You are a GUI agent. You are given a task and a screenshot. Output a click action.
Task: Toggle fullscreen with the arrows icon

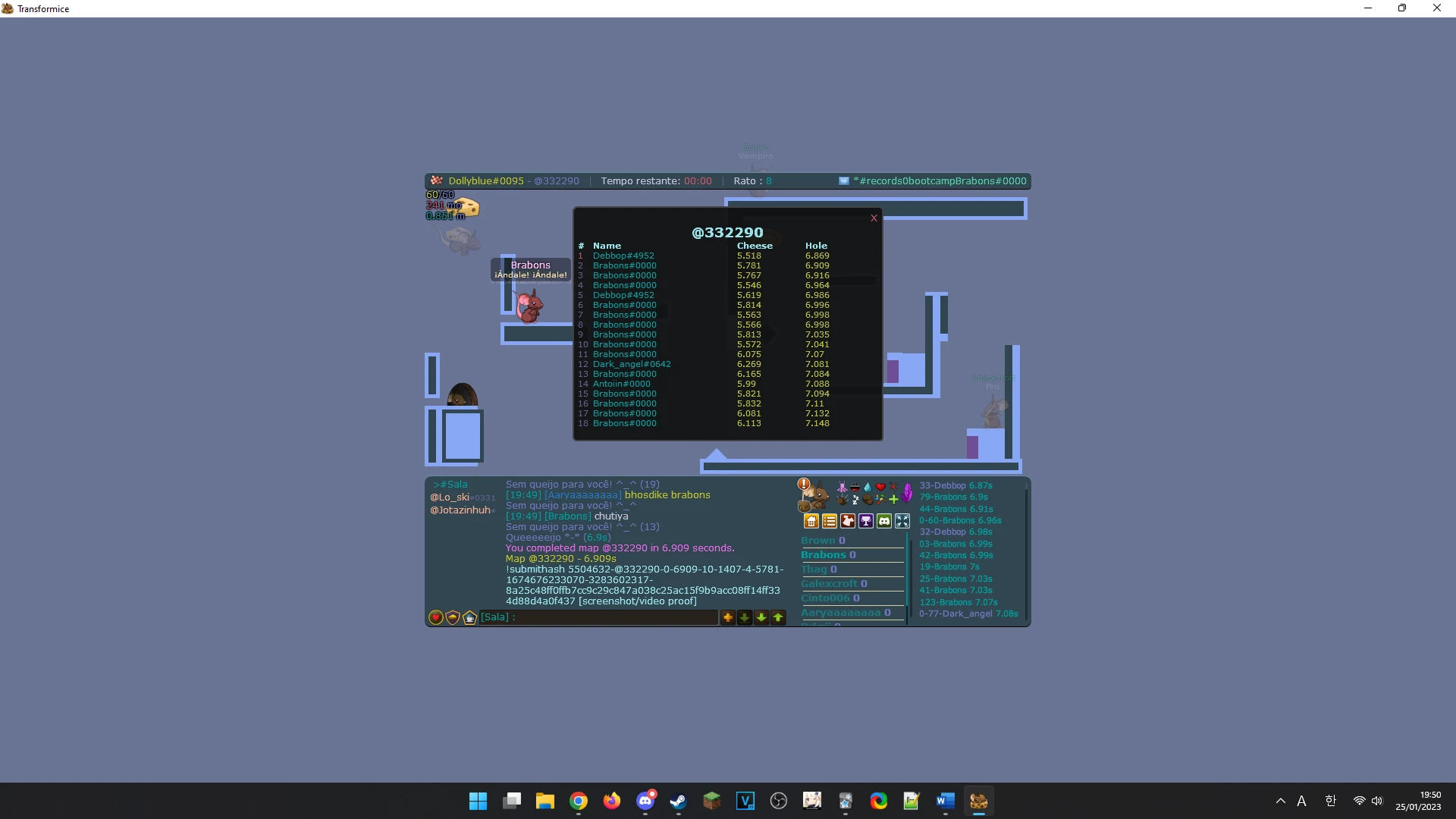(x=902, y=521)
